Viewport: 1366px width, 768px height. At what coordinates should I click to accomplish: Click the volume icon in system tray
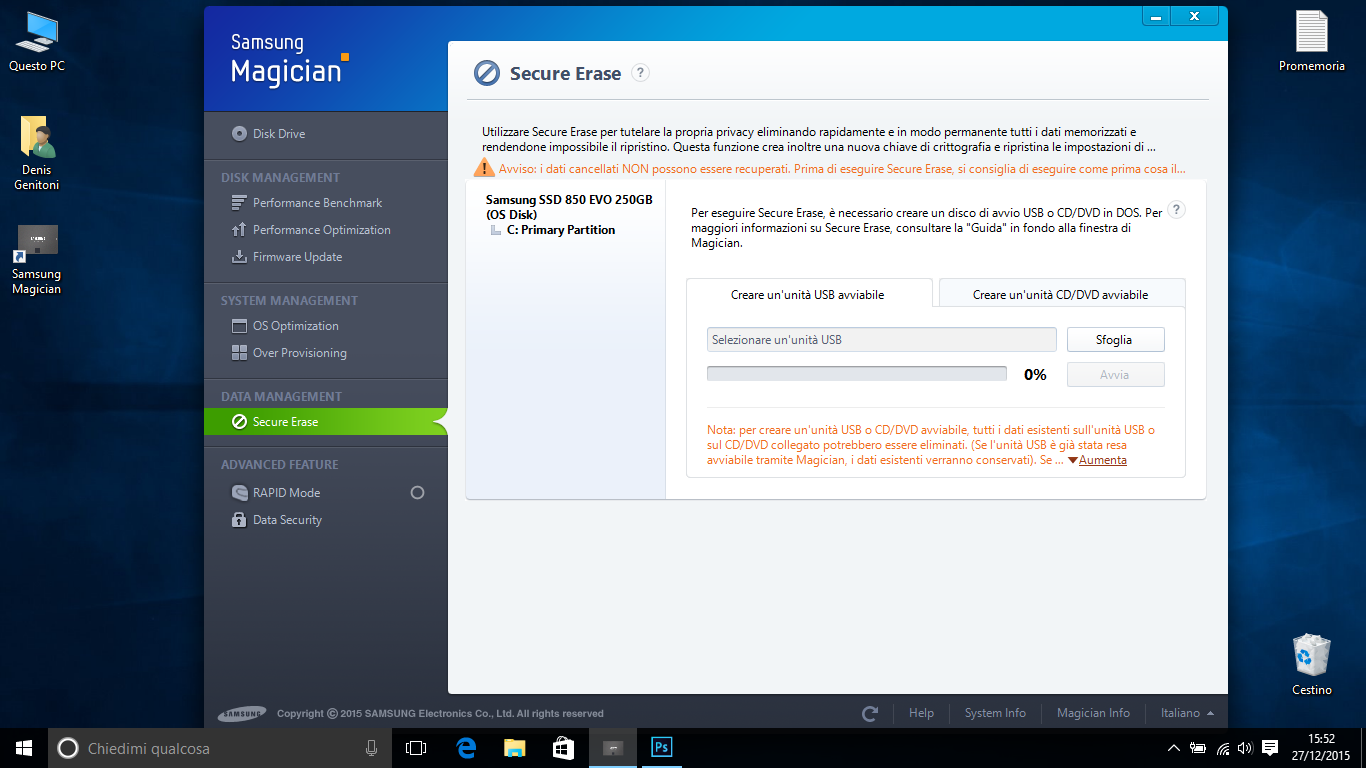[x=1245, y=748]
